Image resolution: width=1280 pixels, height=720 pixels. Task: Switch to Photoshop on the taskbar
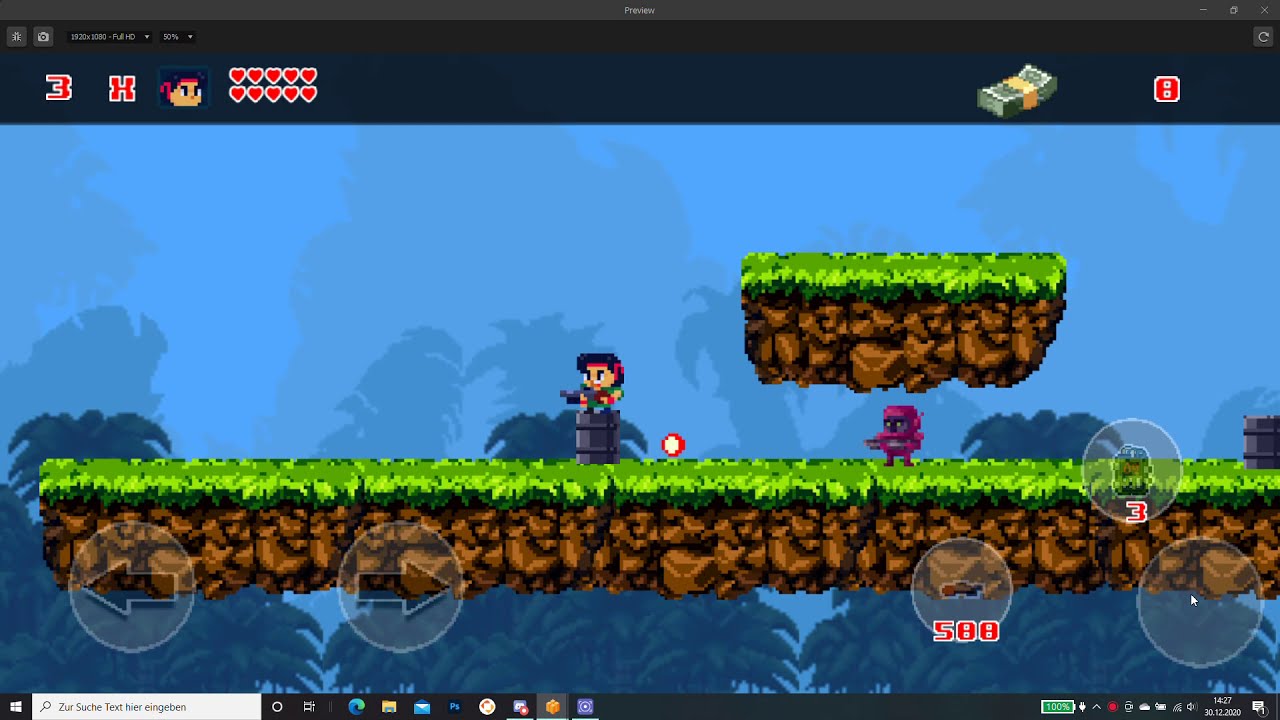454,707
